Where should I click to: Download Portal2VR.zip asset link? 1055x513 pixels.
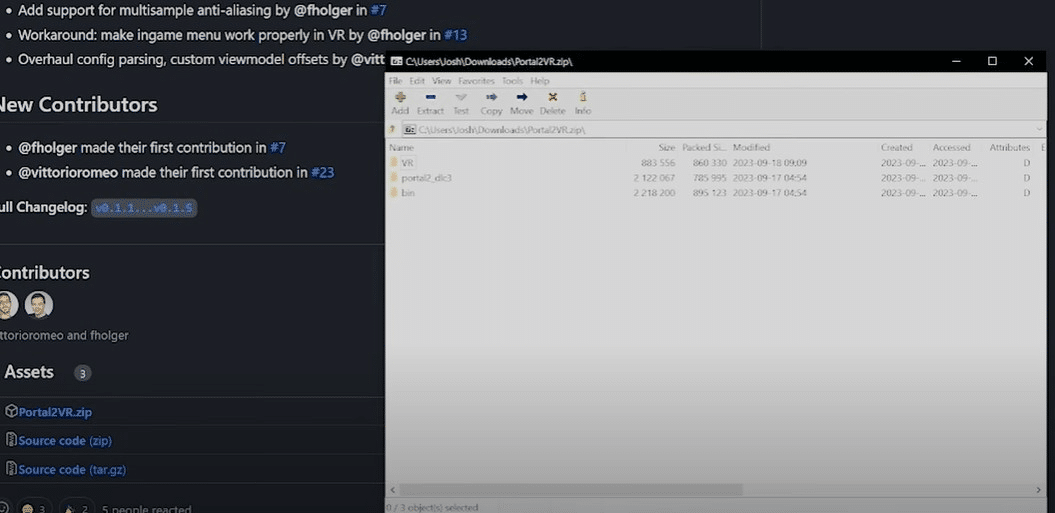pyautogui.click(x=55, y=412)
